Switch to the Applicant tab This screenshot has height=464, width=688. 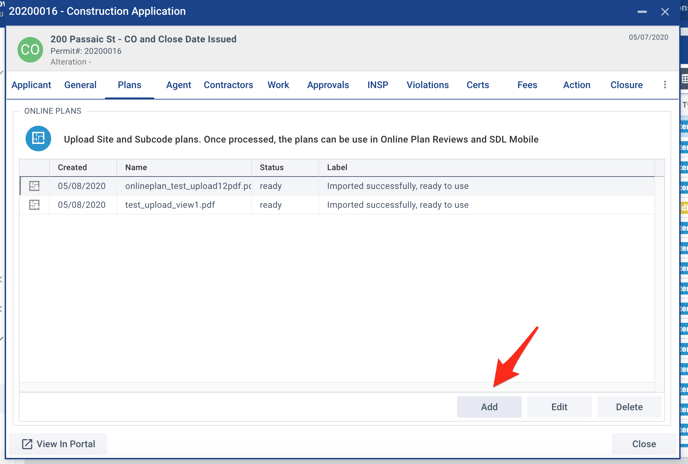31,85
